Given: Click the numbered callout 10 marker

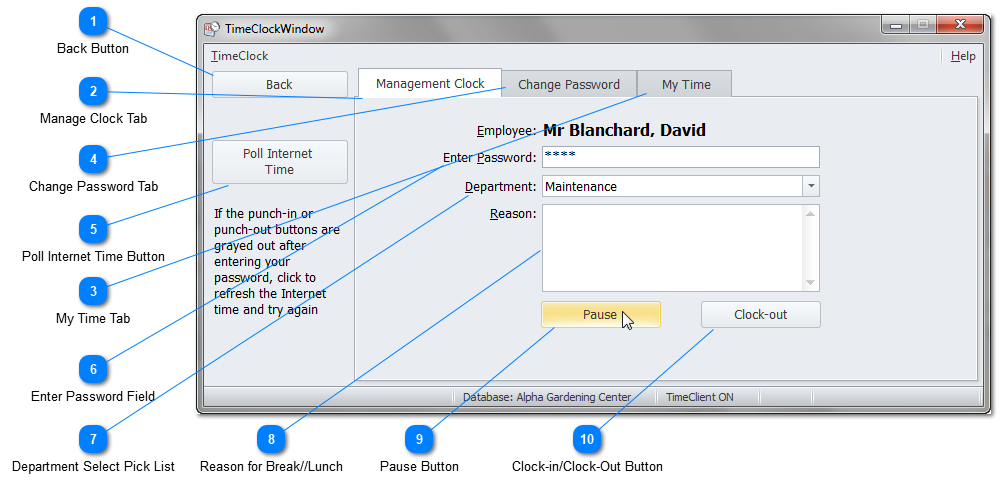Looking at the screenshot, I should coord(587,439).
